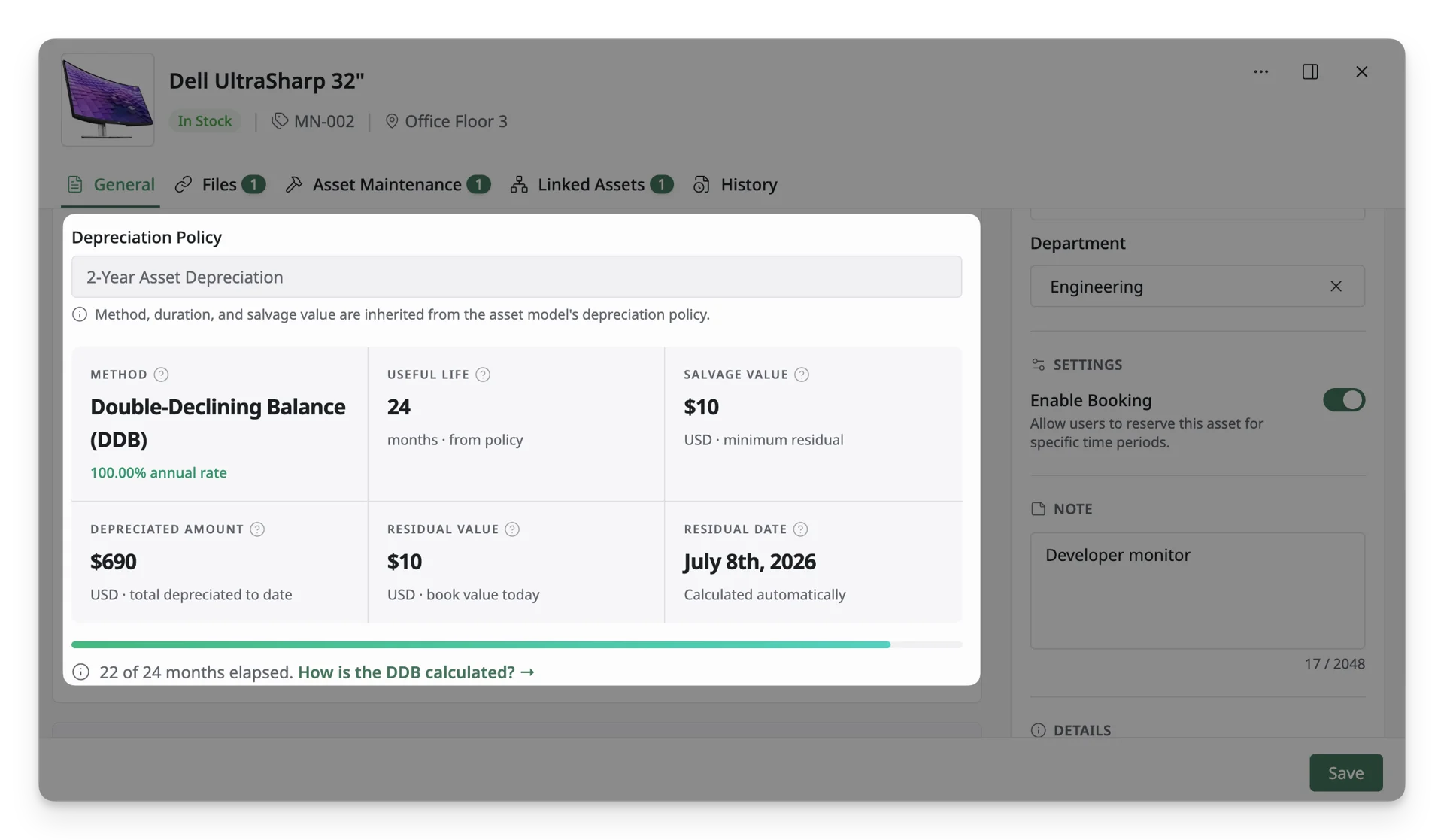
Task: Click the Office Floor 3 location pin icon
Action: (x=392, y=121)
